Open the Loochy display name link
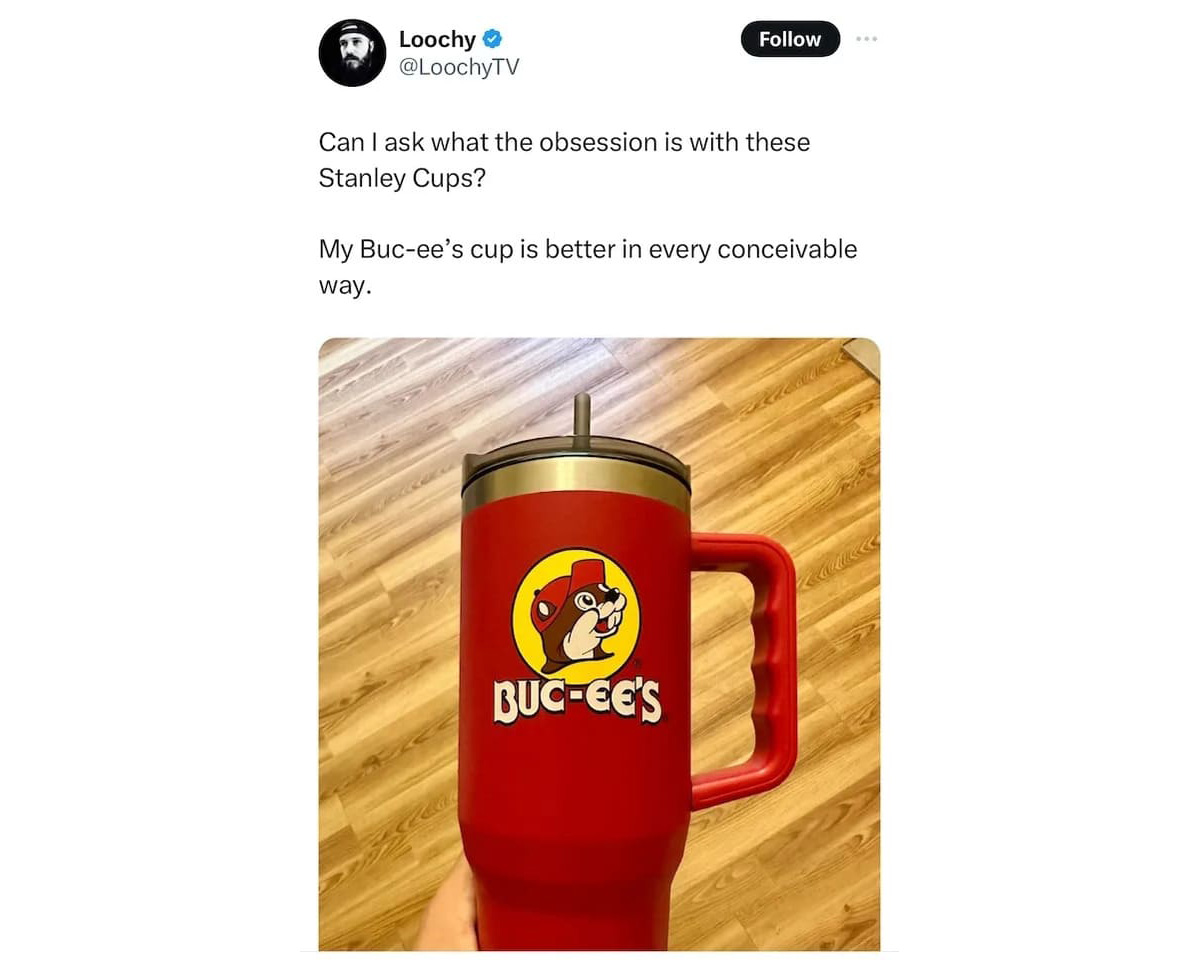The image size is (1200, 964). tap(437, 39)
